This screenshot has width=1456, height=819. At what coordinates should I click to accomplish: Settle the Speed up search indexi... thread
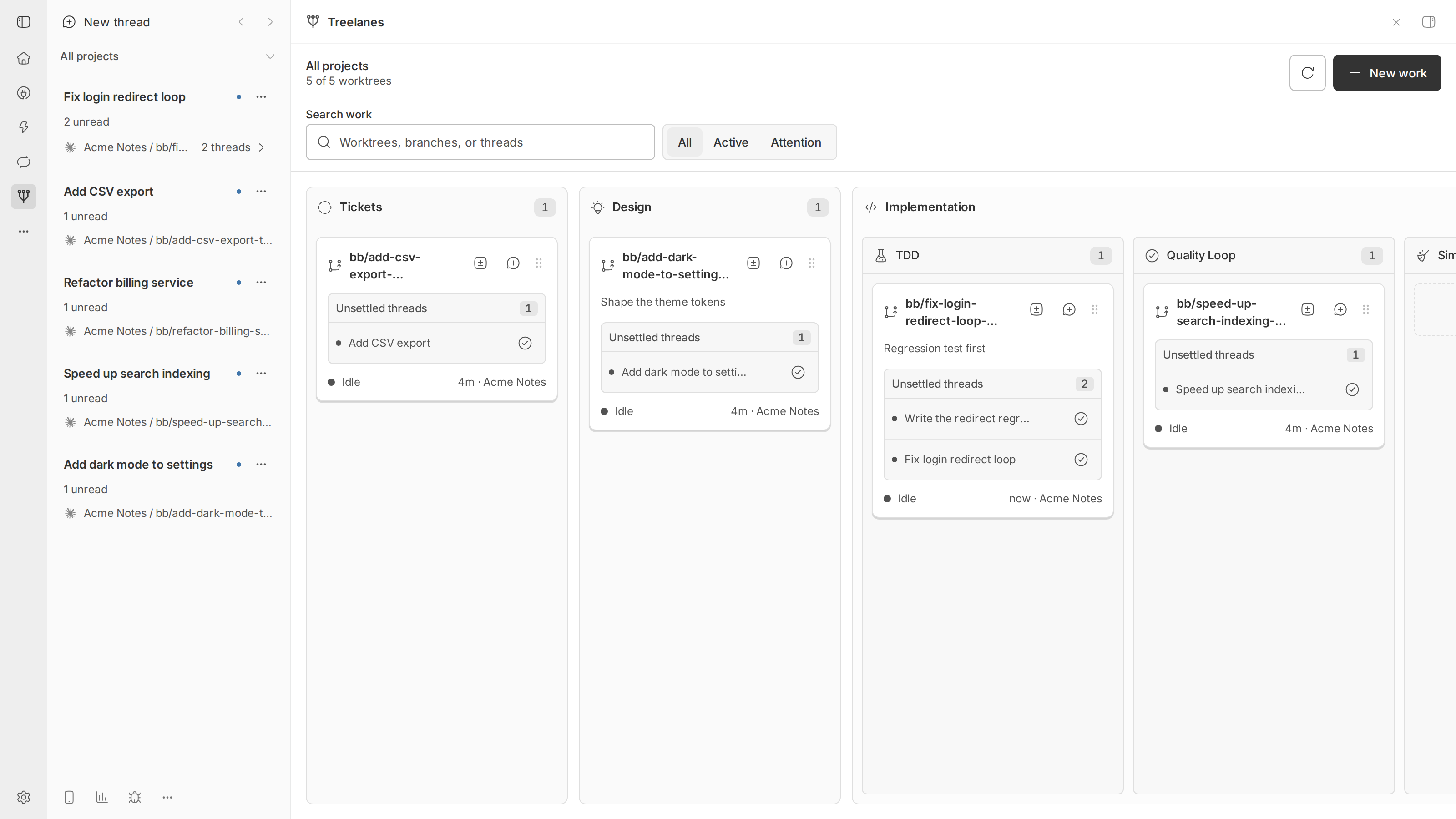(1352, 389)
